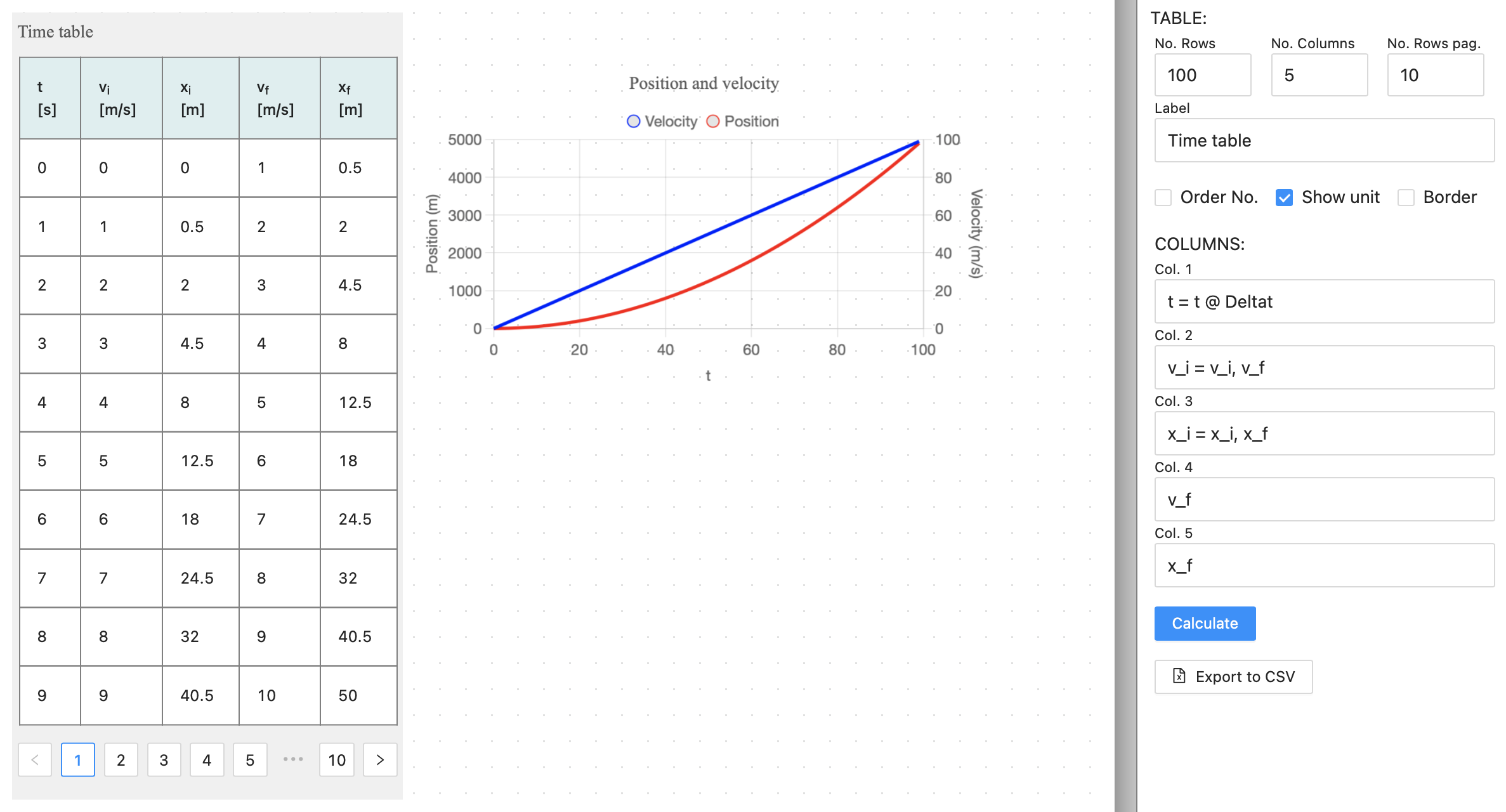Enable the Border checkbox
Screen dimensions: 1506x812
pos(1406,197)
